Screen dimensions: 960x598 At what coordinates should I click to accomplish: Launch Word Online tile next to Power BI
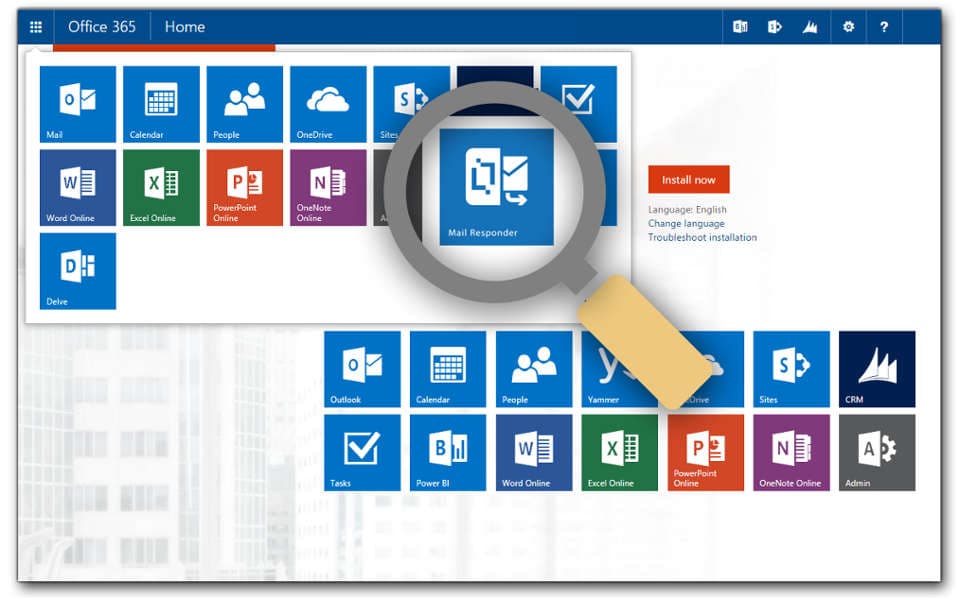[534, 452]
